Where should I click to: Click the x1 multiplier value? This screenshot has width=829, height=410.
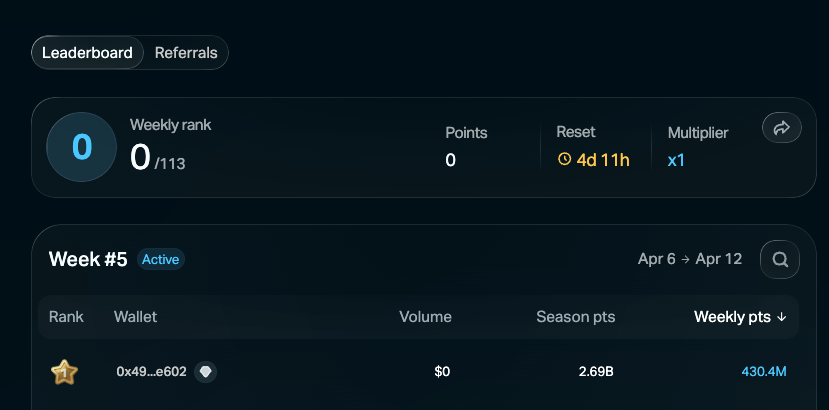tap(676, 159)
